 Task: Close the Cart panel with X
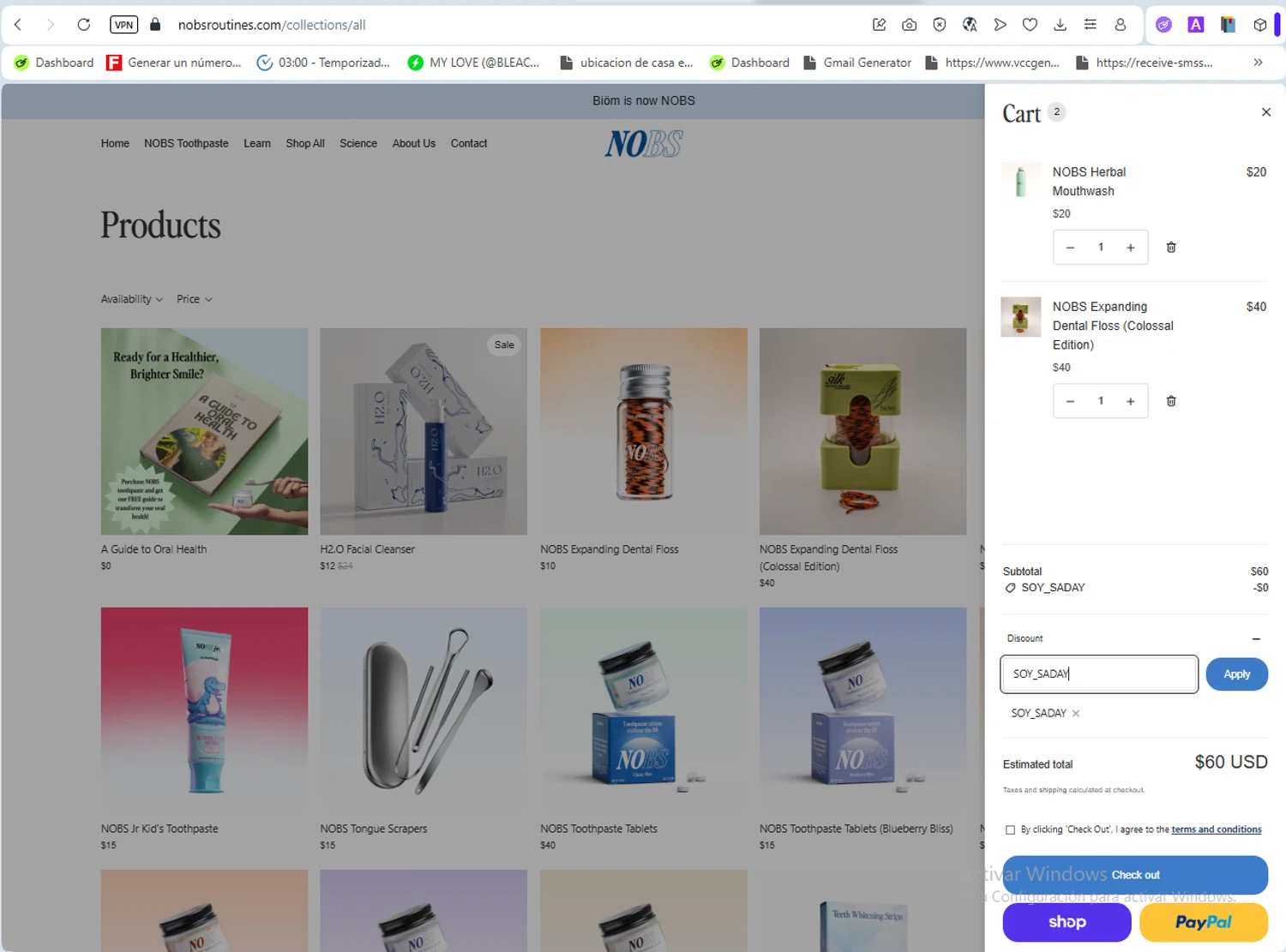pyautogui.click(x=1265, y=112)
